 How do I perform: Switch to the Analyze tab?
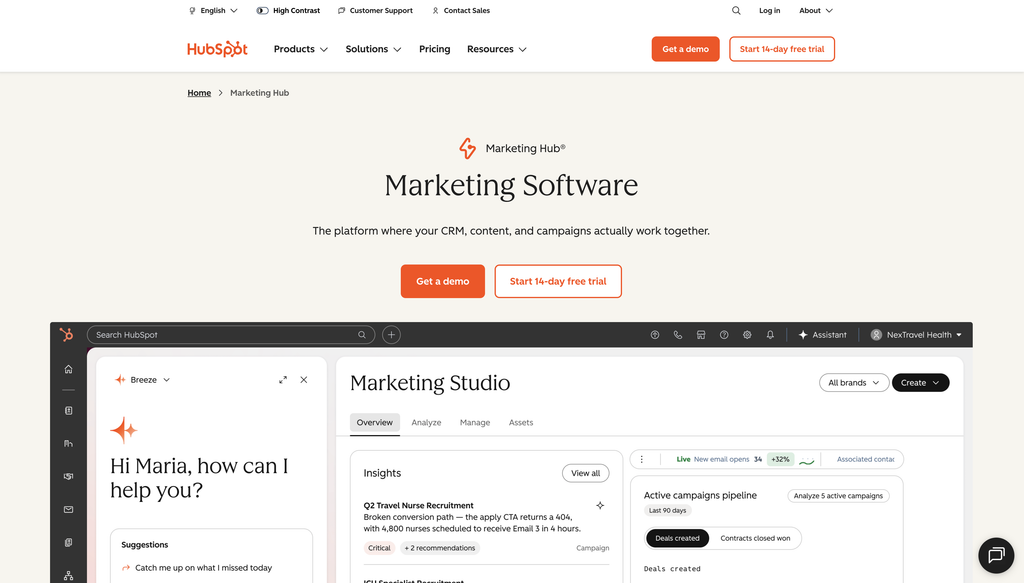(x=426, y=423)
